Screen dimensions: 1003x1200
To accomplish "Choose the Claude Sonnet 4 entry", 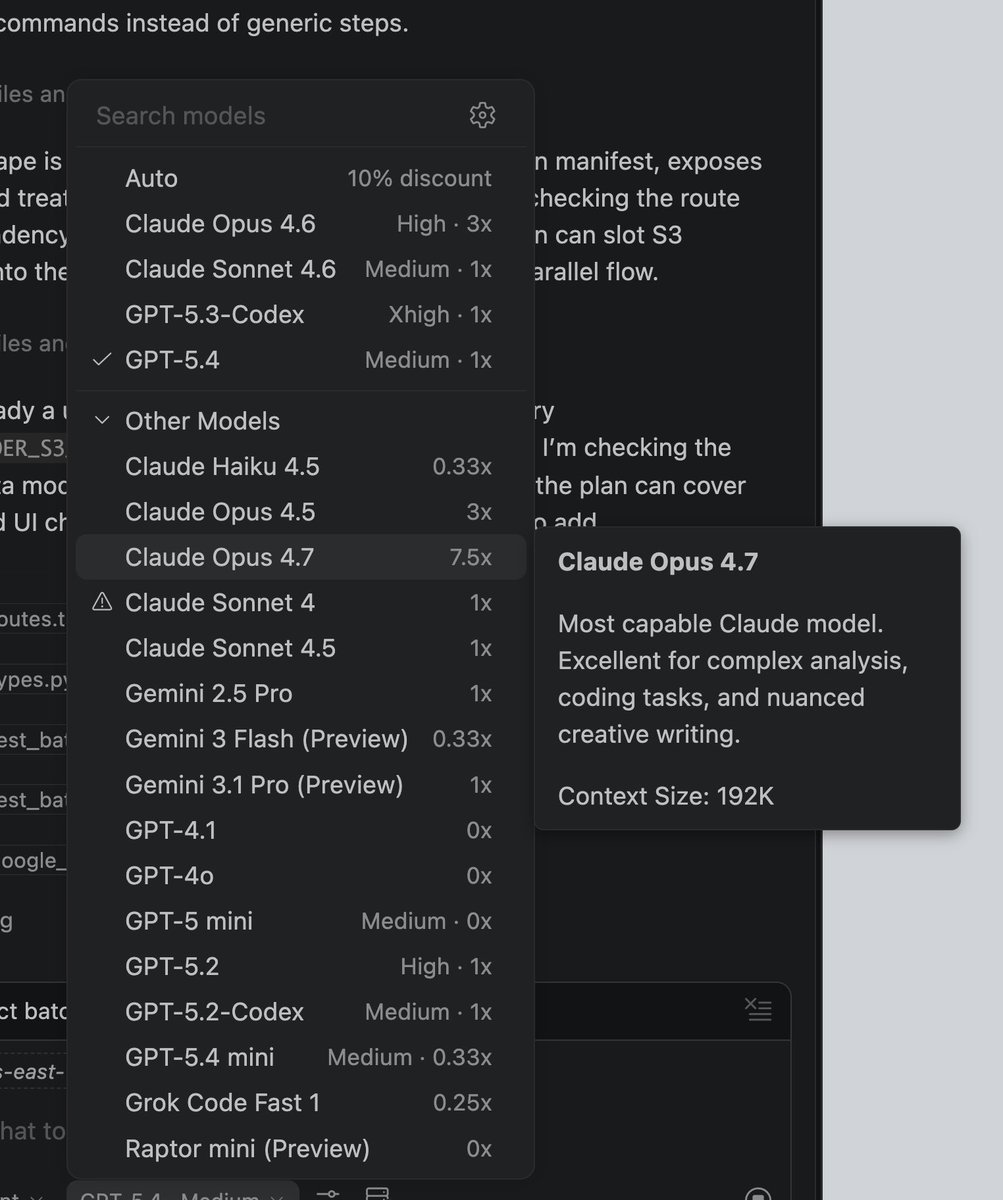I will coord(301,603).
